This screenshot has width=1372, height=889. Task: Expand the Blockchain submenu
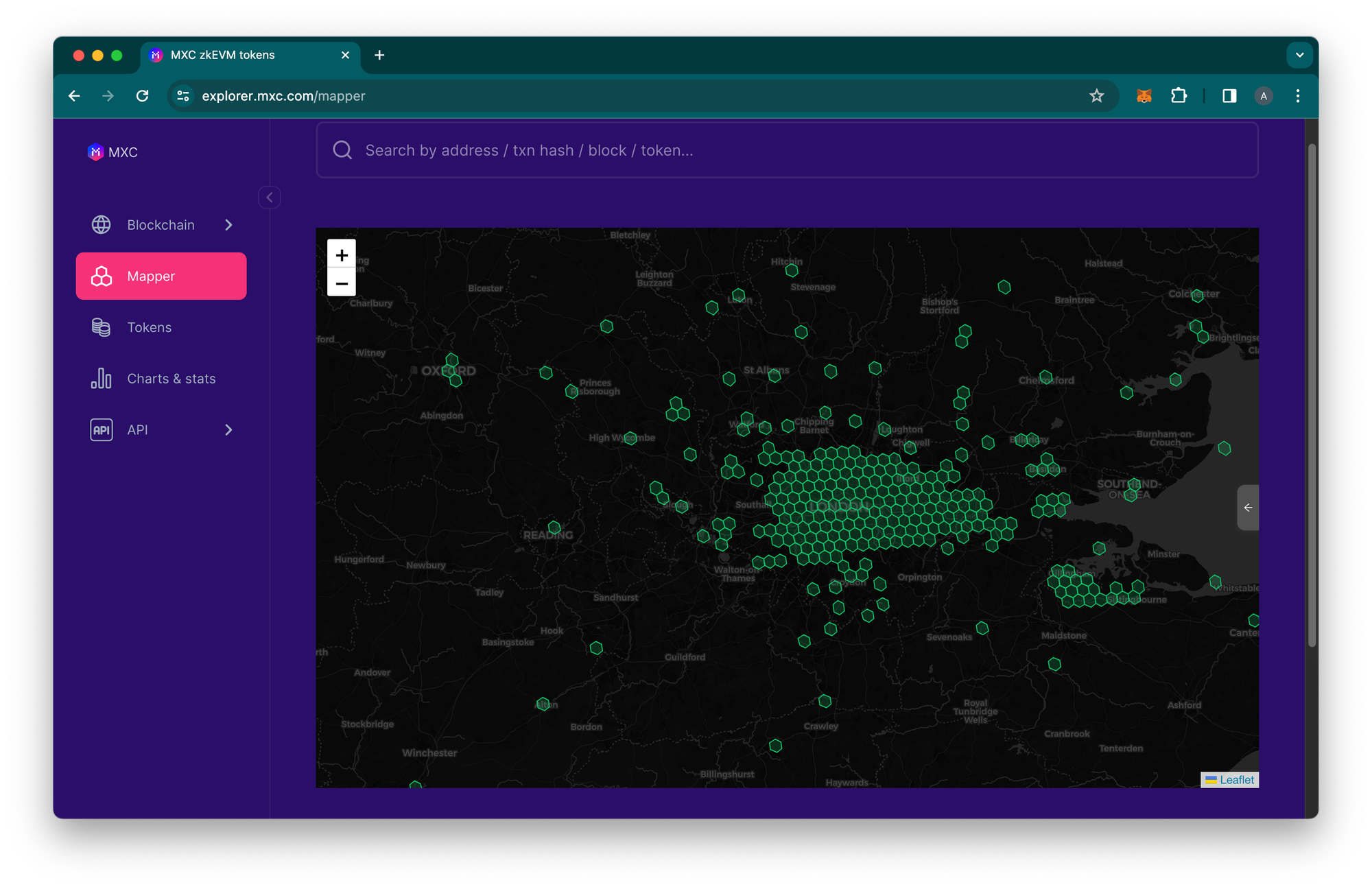[228, 225]
